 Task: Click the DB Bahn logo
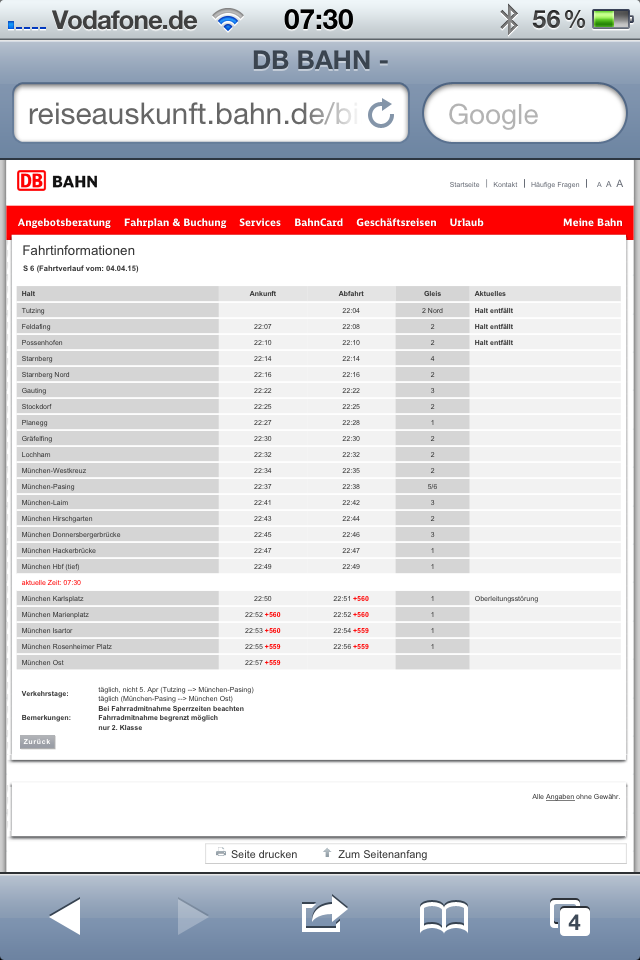tap(57, 181)
